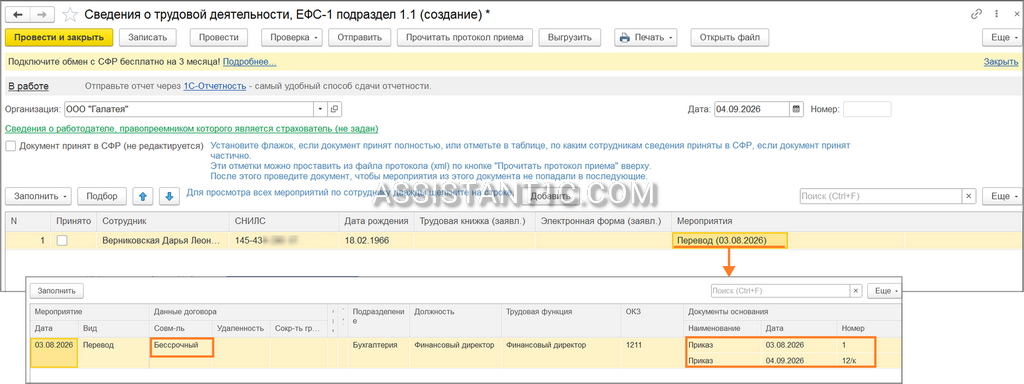Click the Номер input field
1024x384 pixels.
(867, 109)
